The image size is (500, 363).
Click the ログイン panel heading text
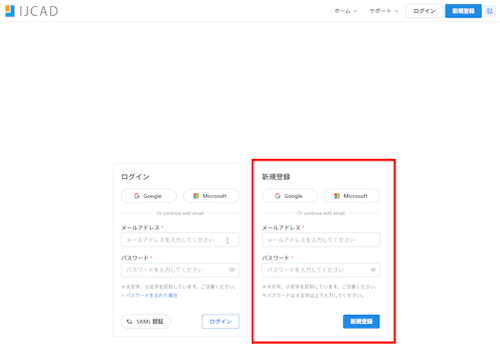tap(135, 177)
